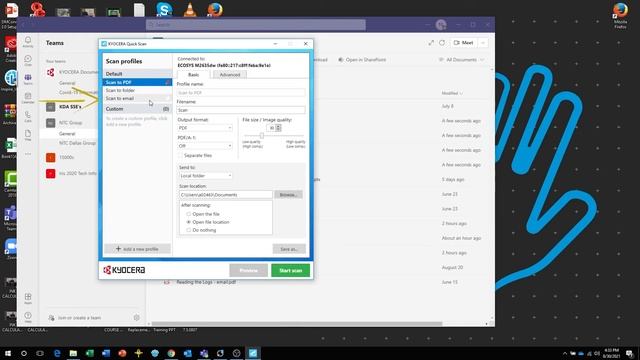Click the Filename input field
The height and width of the screenshot is (360, 640).
coord(241,110)
